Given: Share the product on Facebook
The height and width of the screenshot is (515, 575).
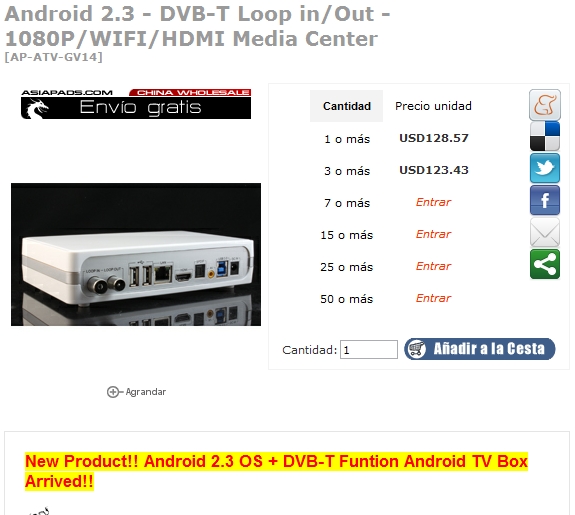Looking at the screenshot, I should click(x=545, y=200).
